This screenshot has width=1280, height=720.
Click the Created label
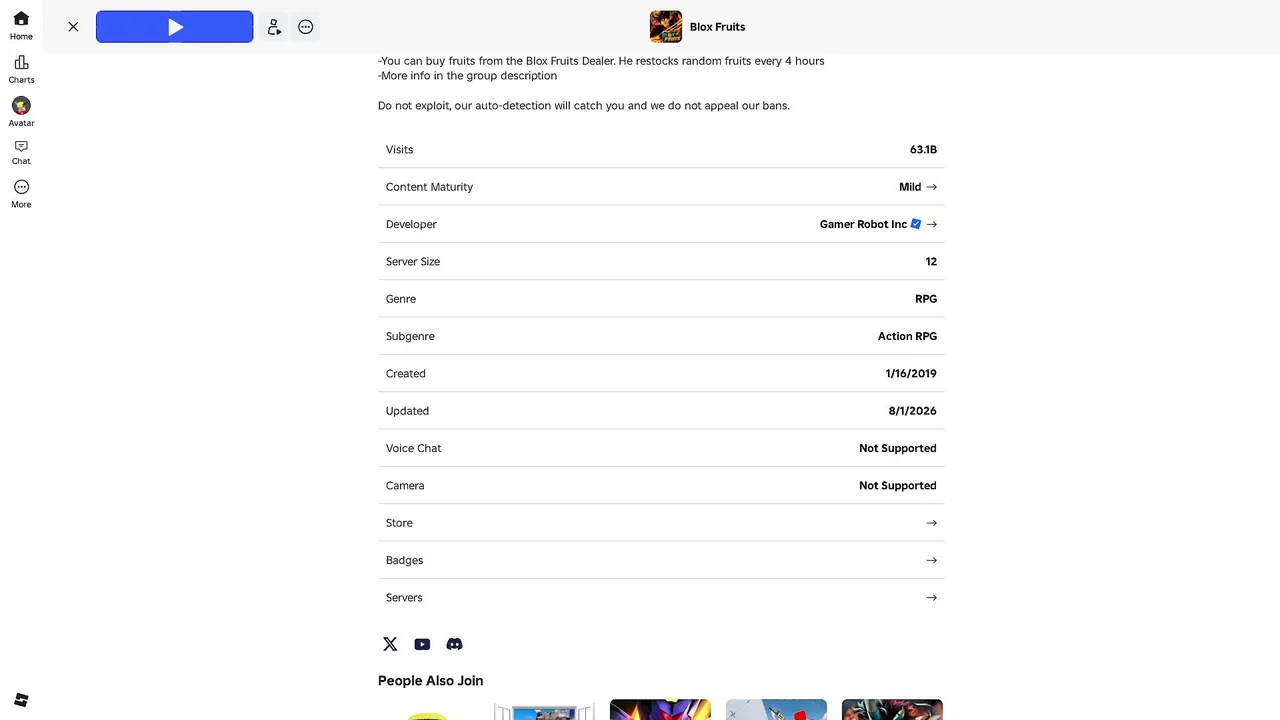point(406,374)
